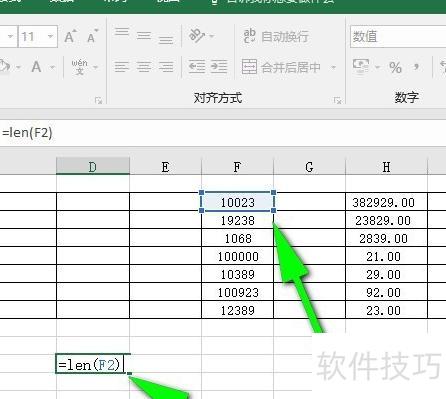Select column F header
The image size is (446, 399).
(x=237, y=166)
